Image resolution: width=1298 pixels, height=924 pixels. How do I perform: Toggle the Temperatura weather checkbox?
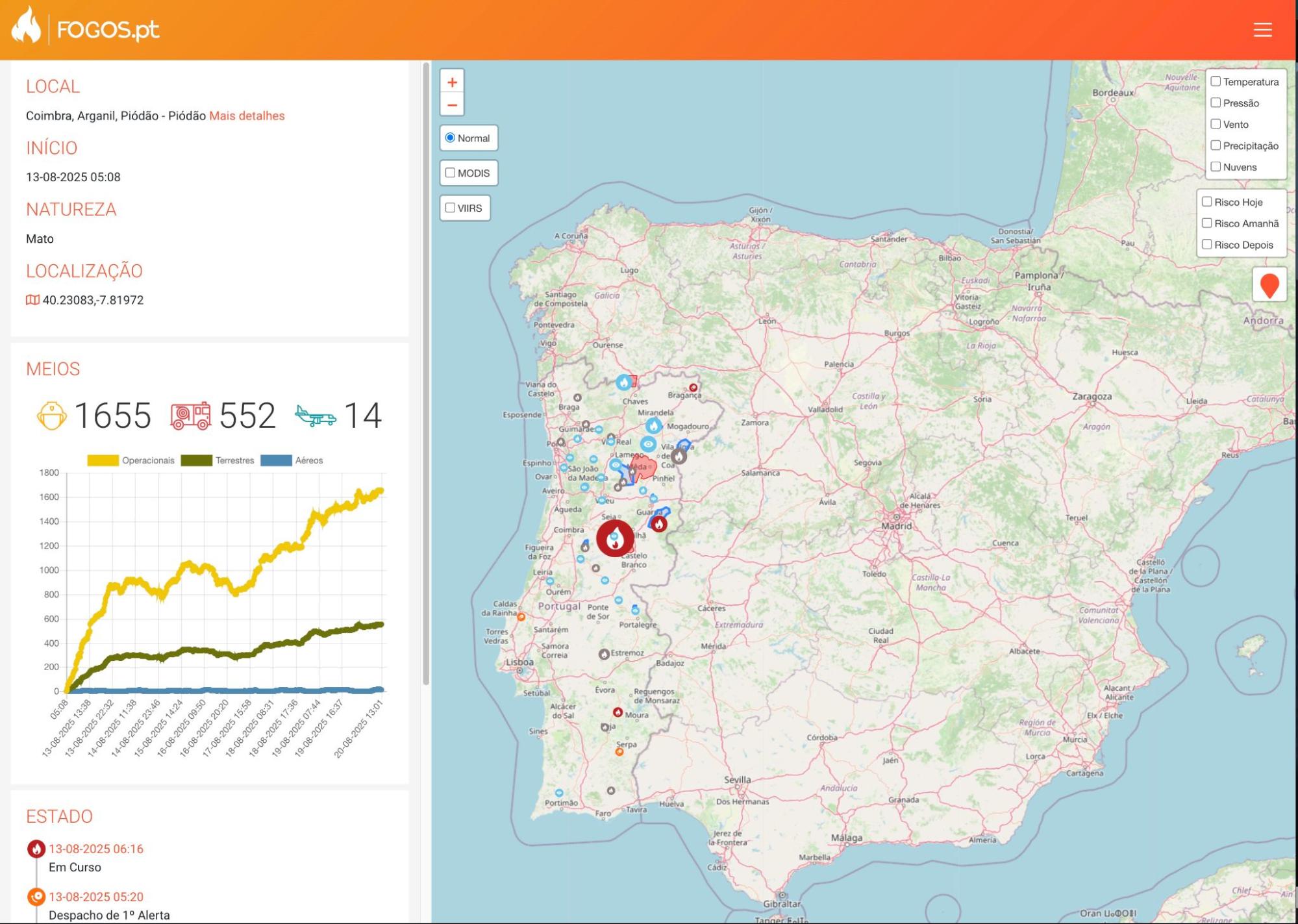[1216, 81]
